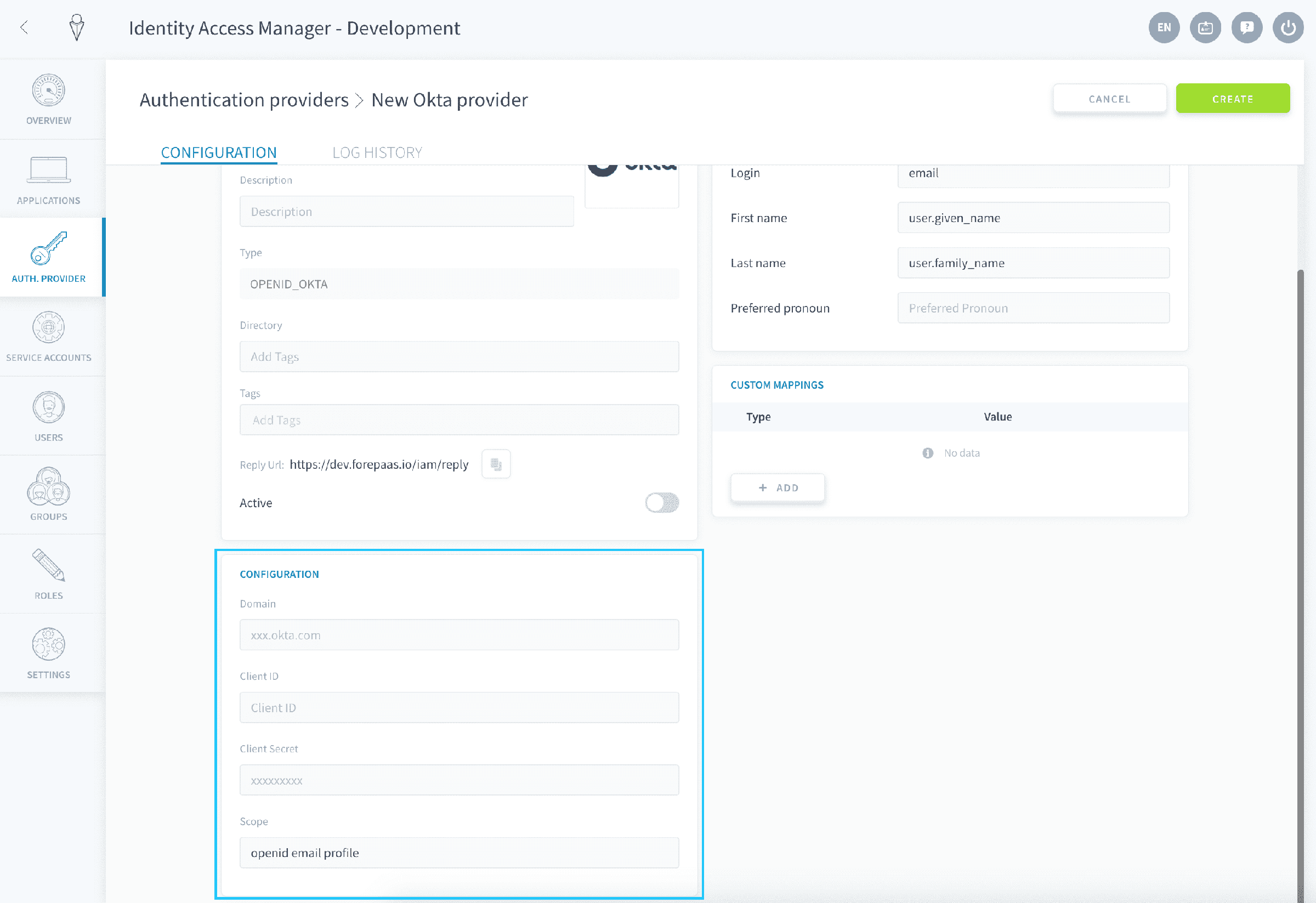Viewport: 1316px width, 903px height.
Task: Click the vertical scrollbar on right
Action: point(1300,586)
